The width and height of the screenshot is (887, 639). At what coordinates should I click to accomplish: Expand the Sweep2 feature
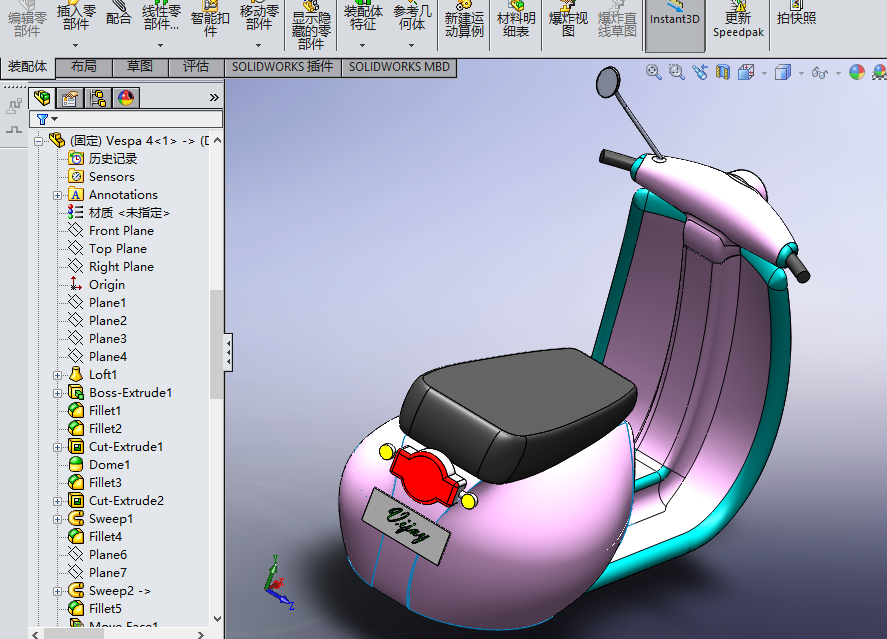(x=58, y=591)
